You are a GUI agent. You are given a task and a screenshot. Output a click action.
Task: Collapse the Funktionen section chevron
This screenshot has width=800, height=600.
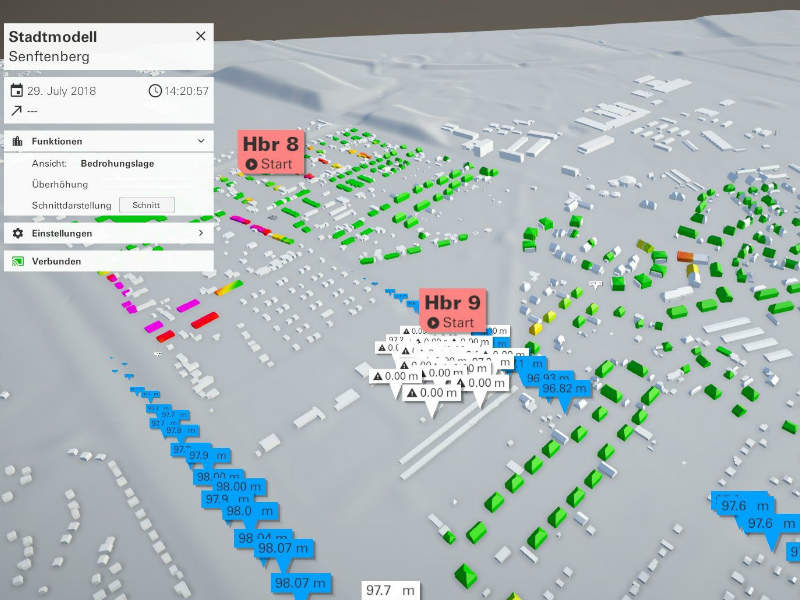(x=200, y=142)
